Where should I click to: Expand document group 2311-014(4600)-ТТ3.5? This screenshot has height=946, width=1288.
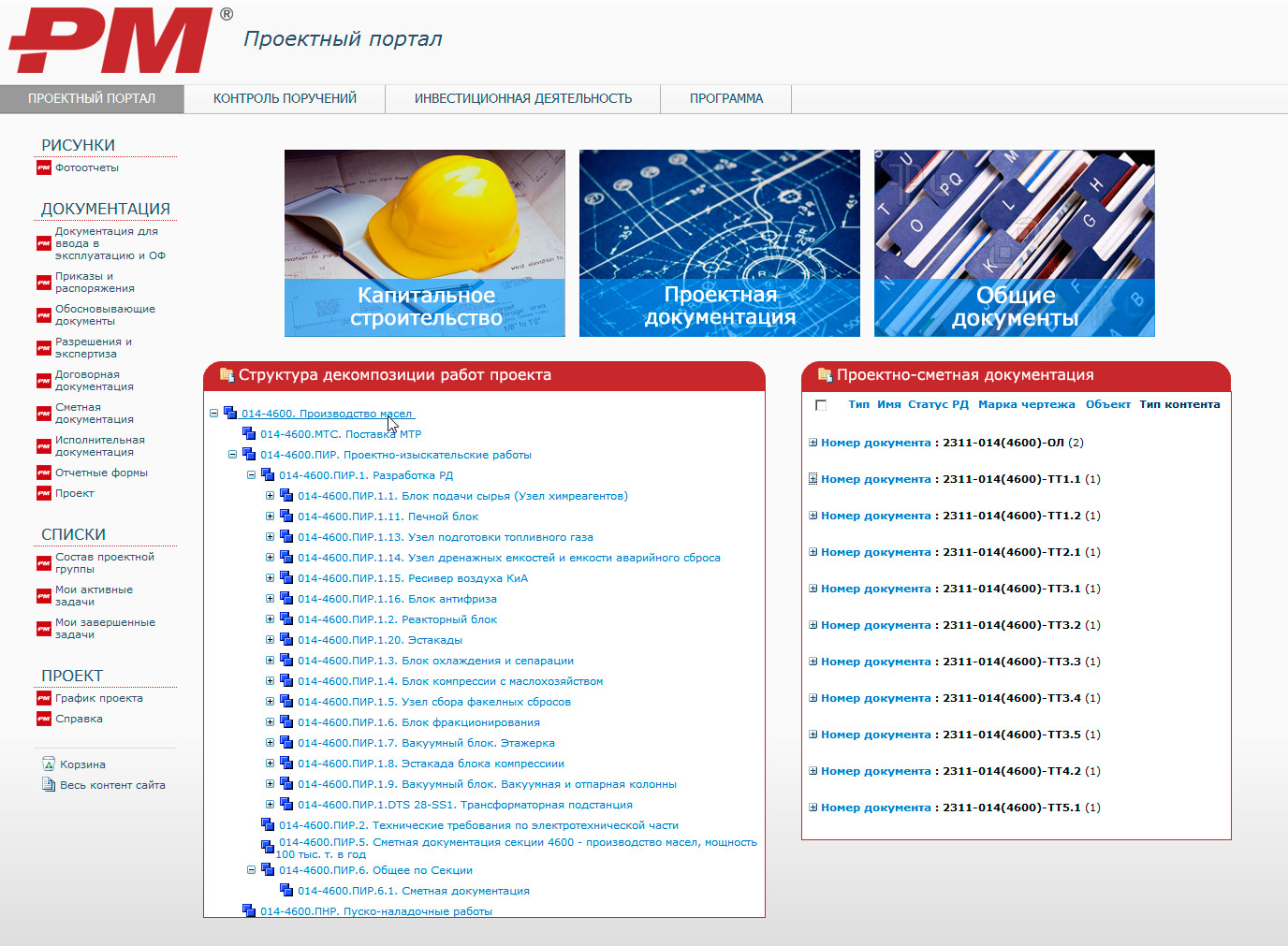(813, 735)
